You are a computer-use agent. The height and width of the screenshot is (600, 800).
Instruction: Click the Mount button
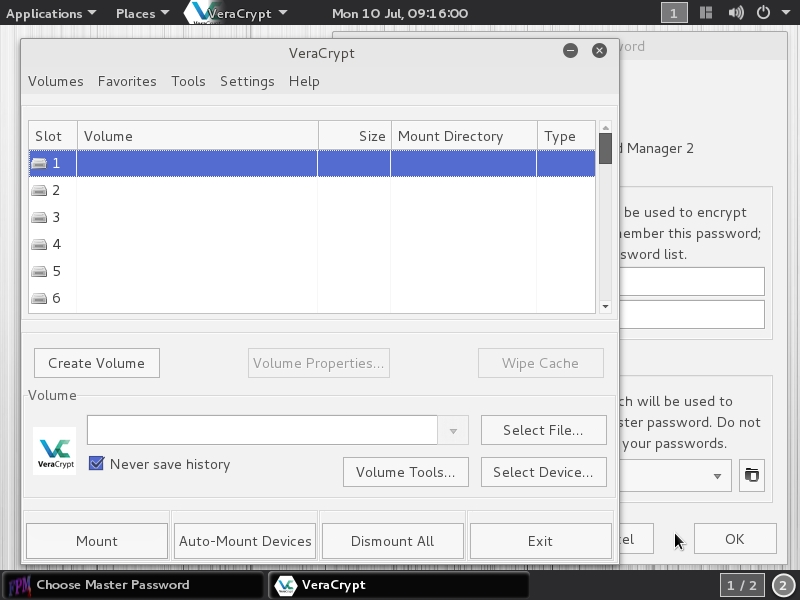tap(97, 541)
